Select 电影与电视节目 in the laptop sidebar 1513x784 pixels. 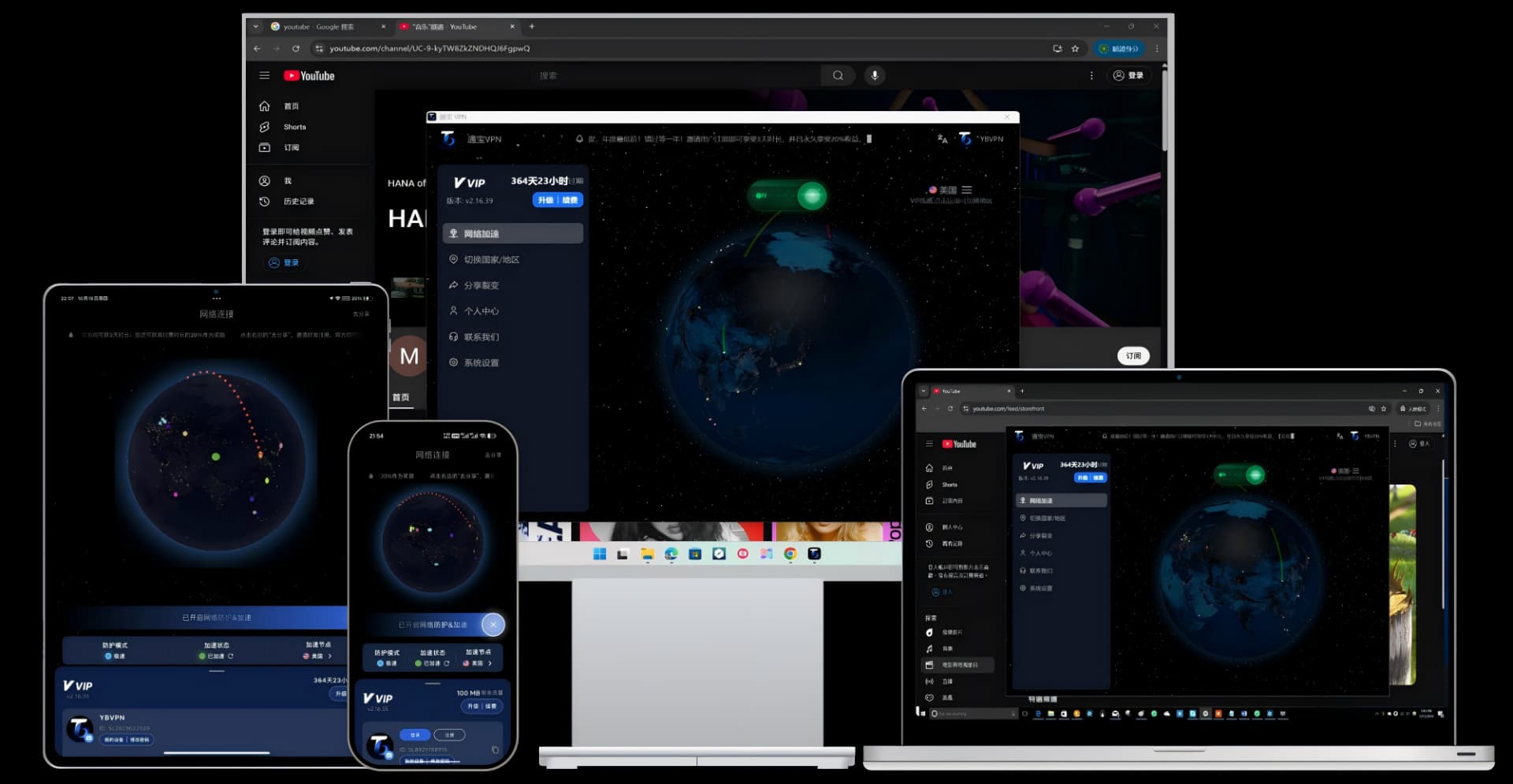[960, 664]
